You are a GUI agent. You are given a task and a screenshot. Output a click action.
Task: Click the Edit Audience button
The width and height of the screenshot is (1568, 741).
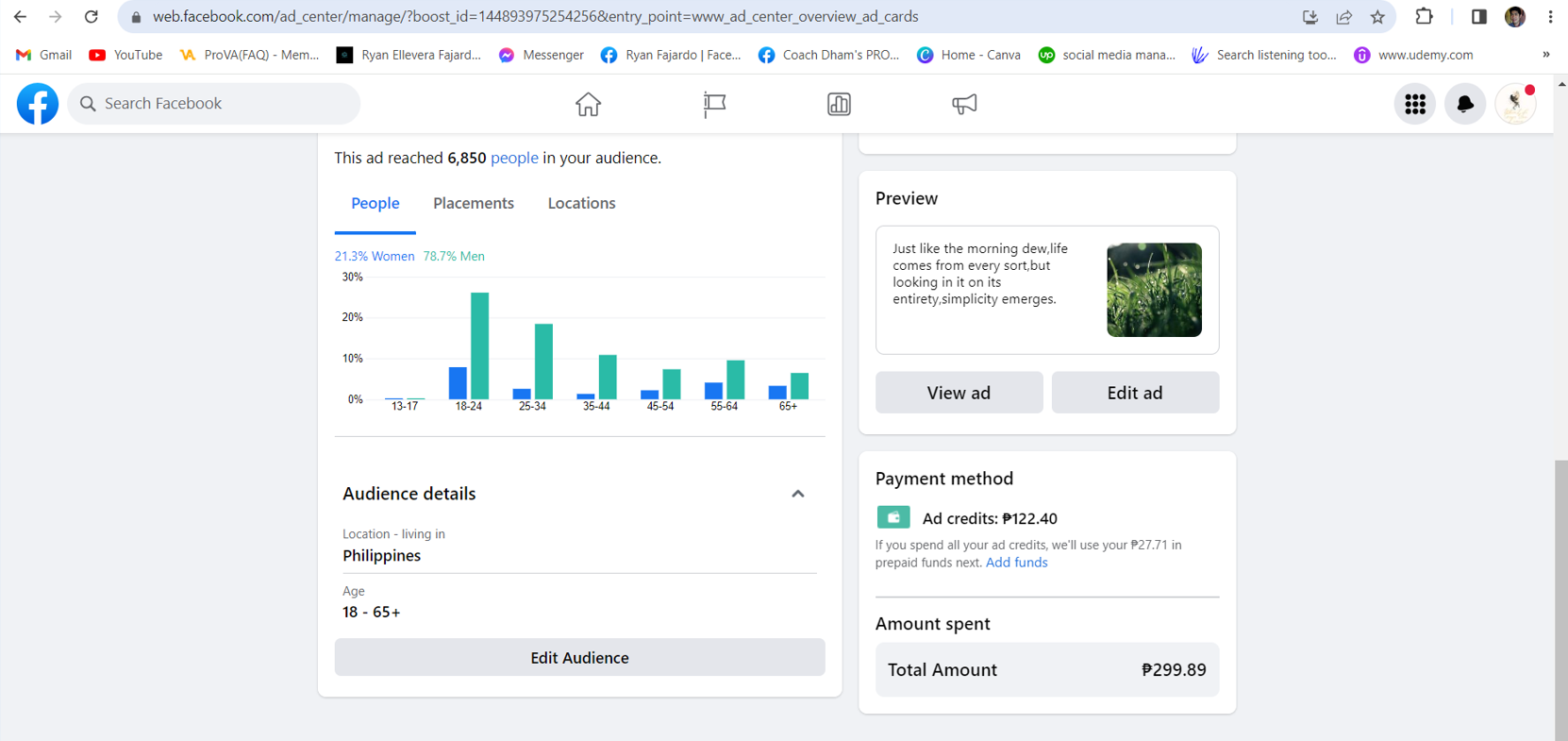579,657
